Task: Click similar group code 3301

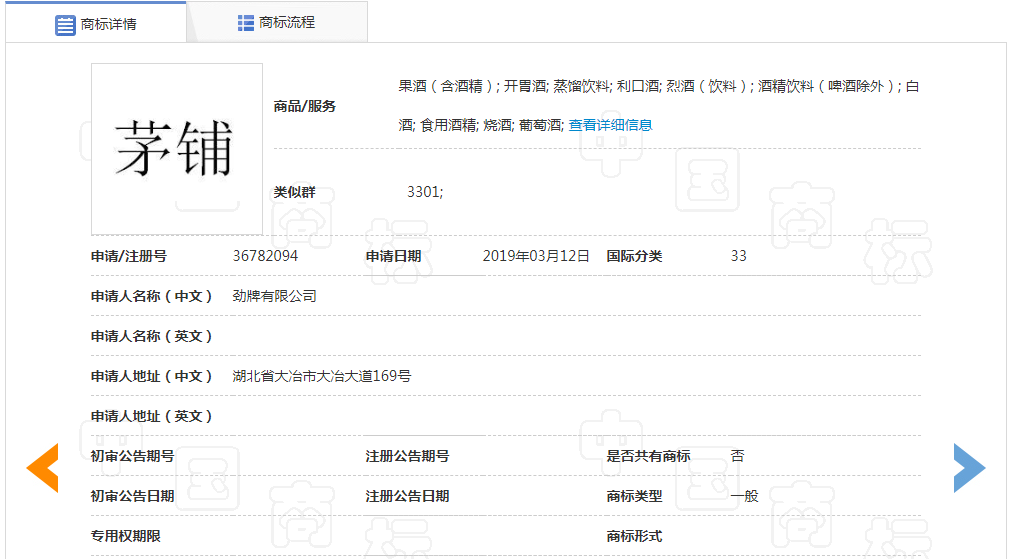Action: [x=424, y=192]
